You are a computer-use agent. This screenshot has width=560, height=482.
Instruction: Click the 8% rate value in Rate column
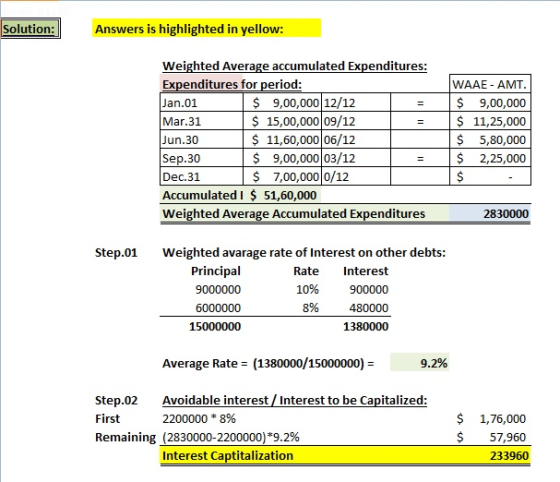click(311, 308)
